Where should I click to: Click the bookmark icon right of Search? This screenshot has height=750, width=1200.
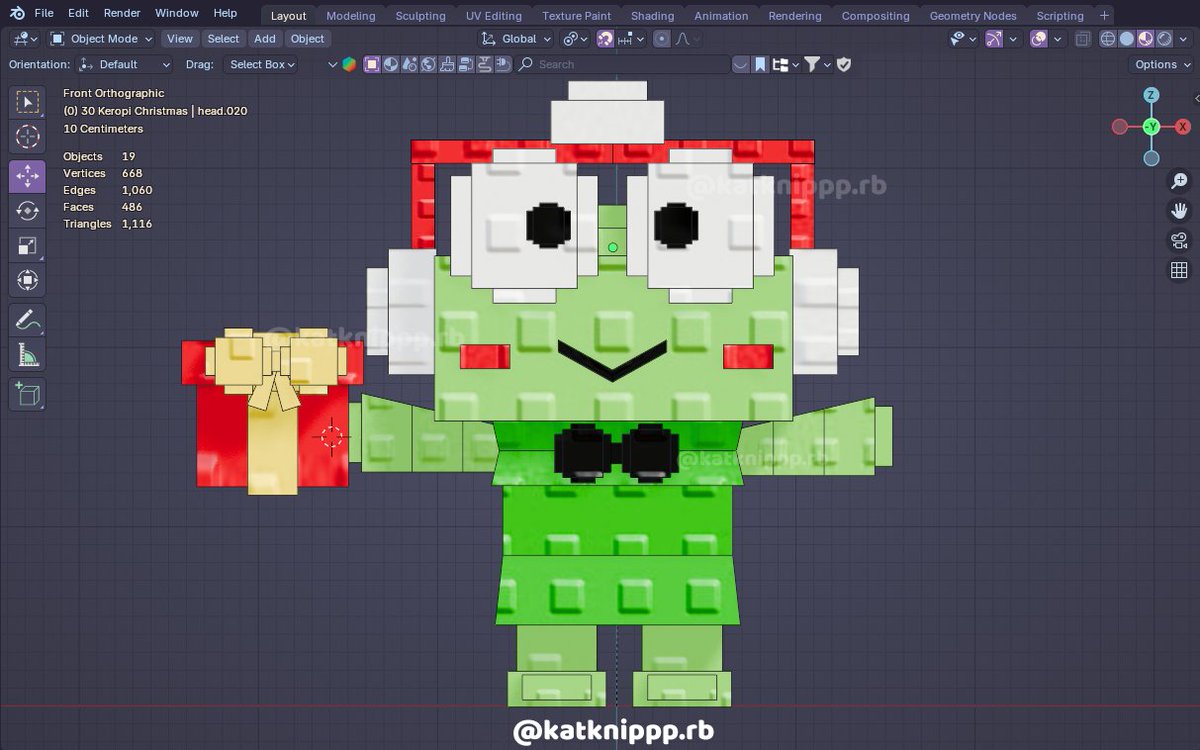(x=760, y=64)
